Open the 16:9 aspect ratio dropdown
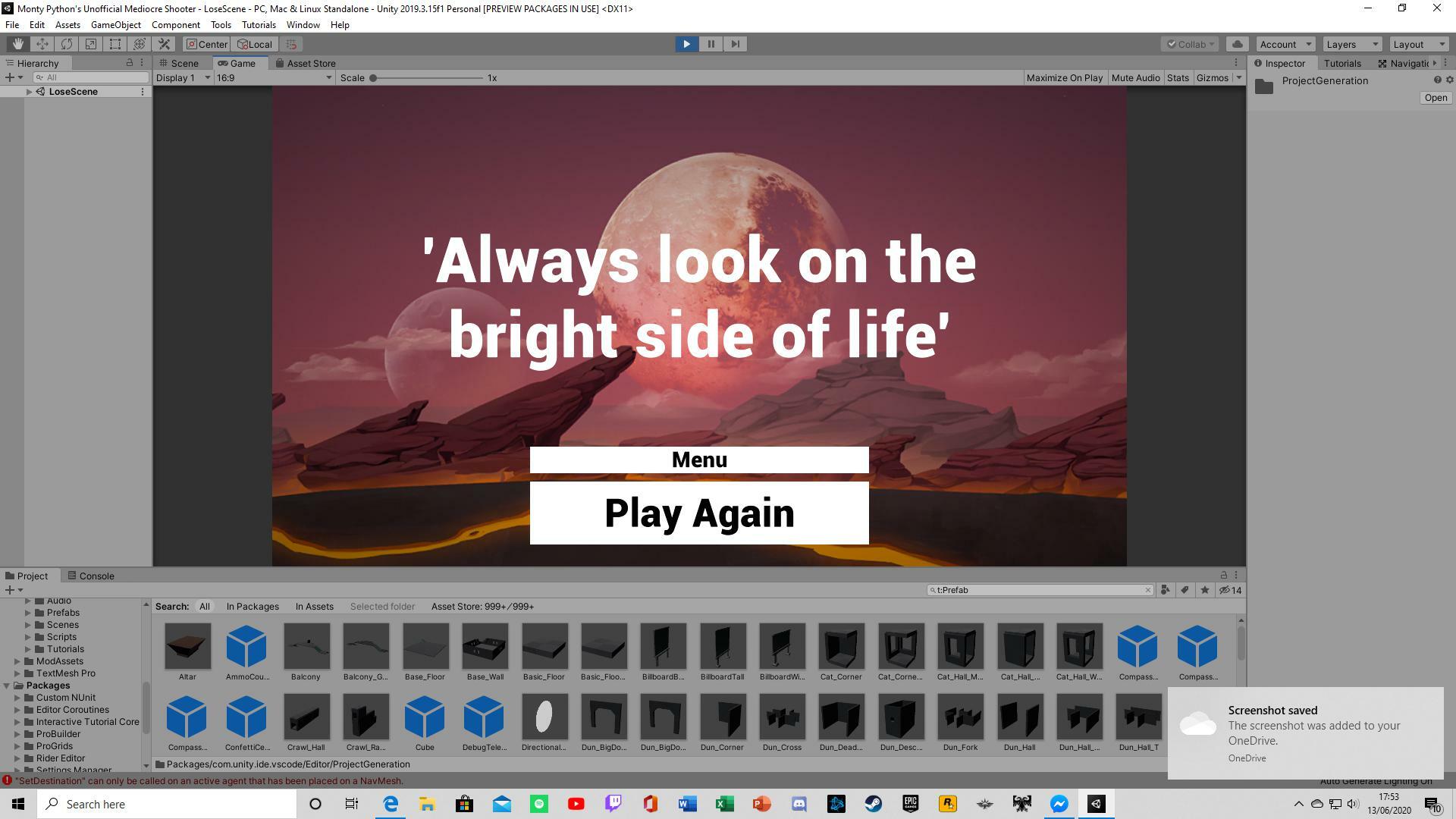 pos(274,77)
